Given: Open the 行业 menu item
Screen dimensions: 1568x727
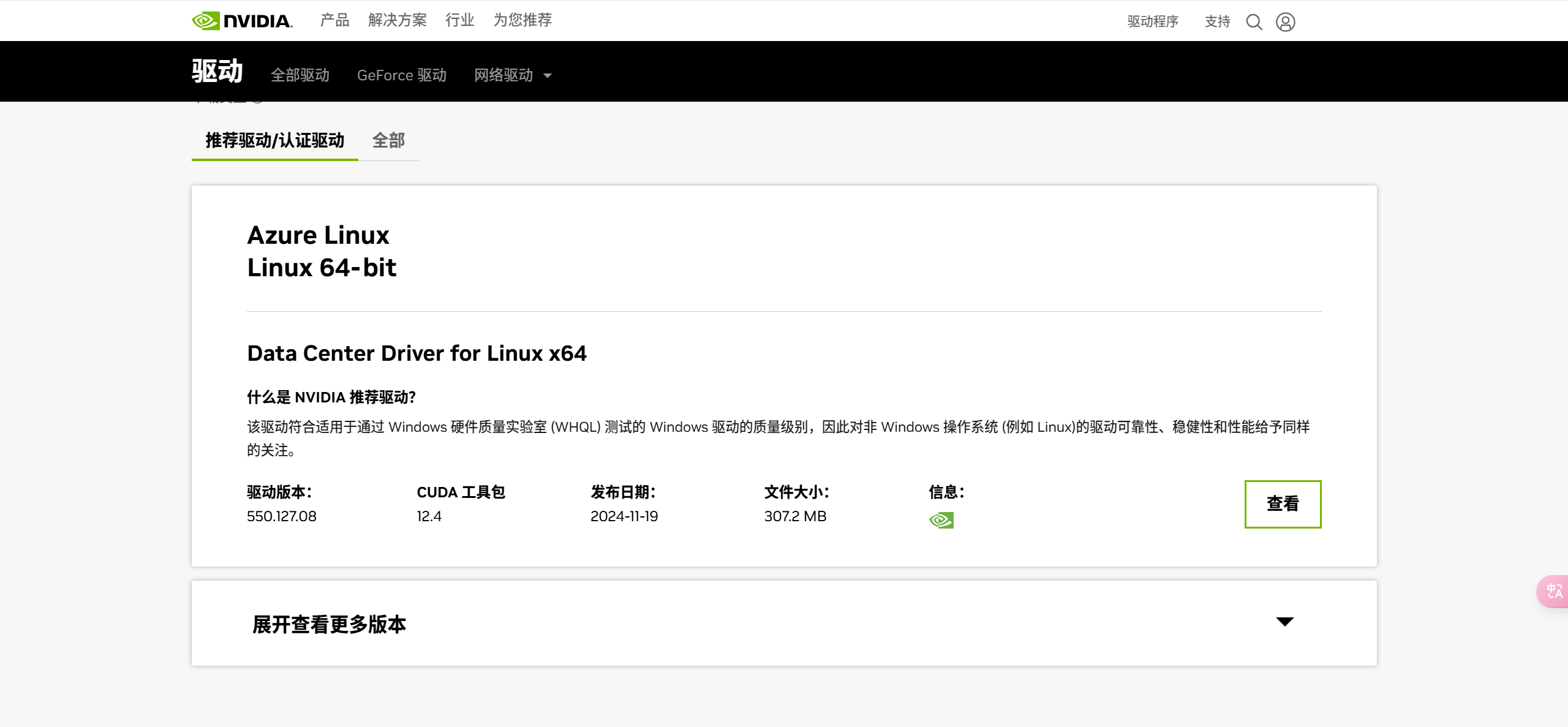Looking at the screenshot, I should (459, 20).
